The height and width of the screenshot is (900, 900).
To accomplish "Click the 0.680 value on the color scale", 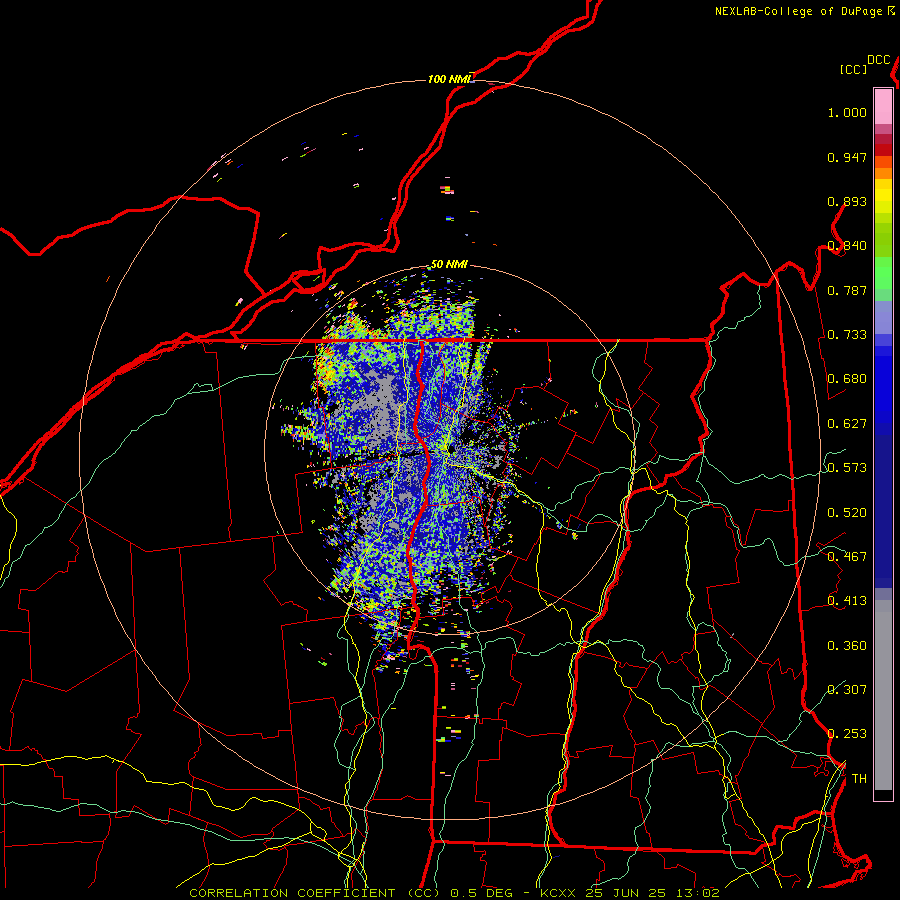I will point(847,379).
